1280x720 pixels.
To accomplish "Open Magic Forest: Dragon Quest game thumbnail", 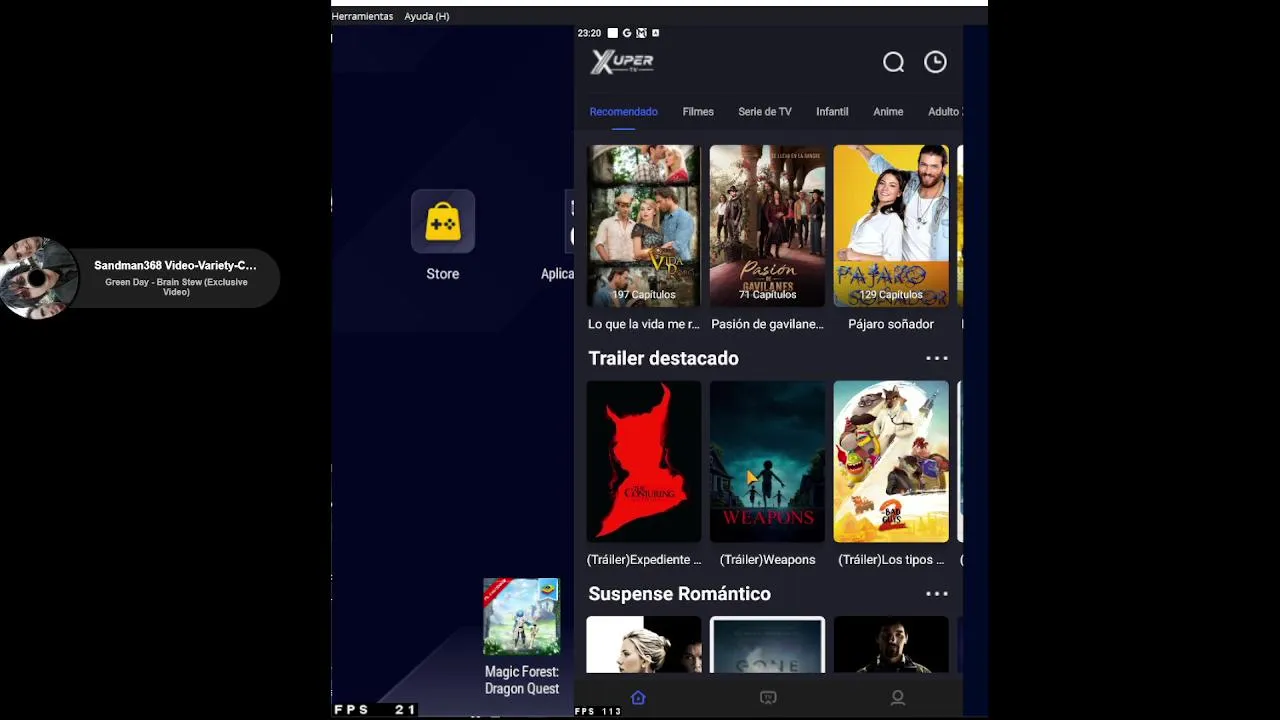I will pos(522,617).
